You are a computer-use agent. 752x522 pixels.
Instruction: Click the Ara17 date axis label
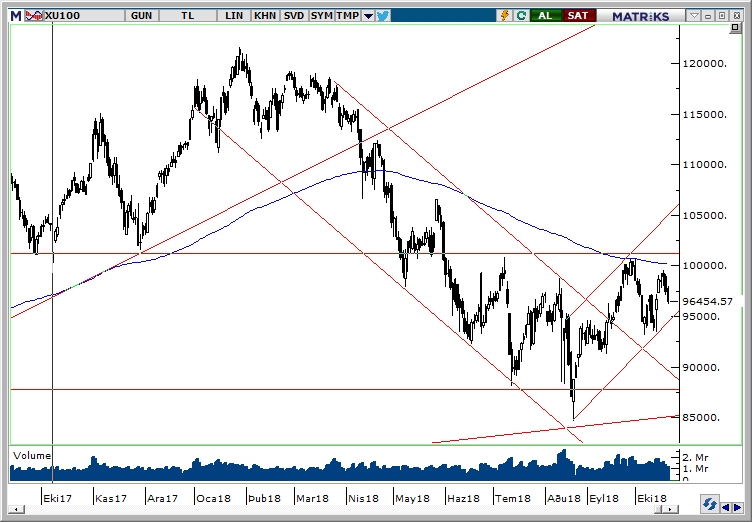click(163, 498)
